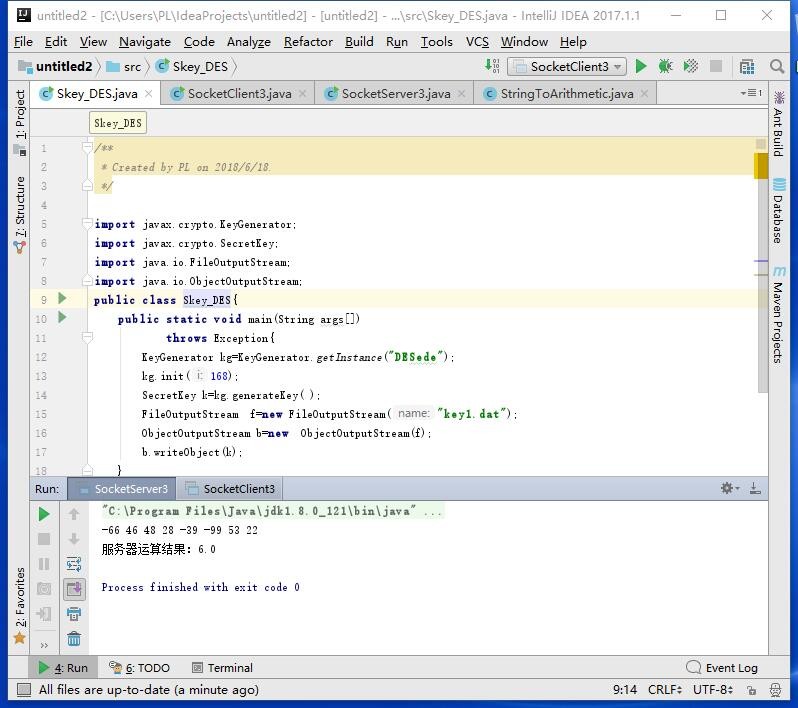Viewport: 798px width, 708px height.
Task: Hide the Run tool window
Action: 755,489
